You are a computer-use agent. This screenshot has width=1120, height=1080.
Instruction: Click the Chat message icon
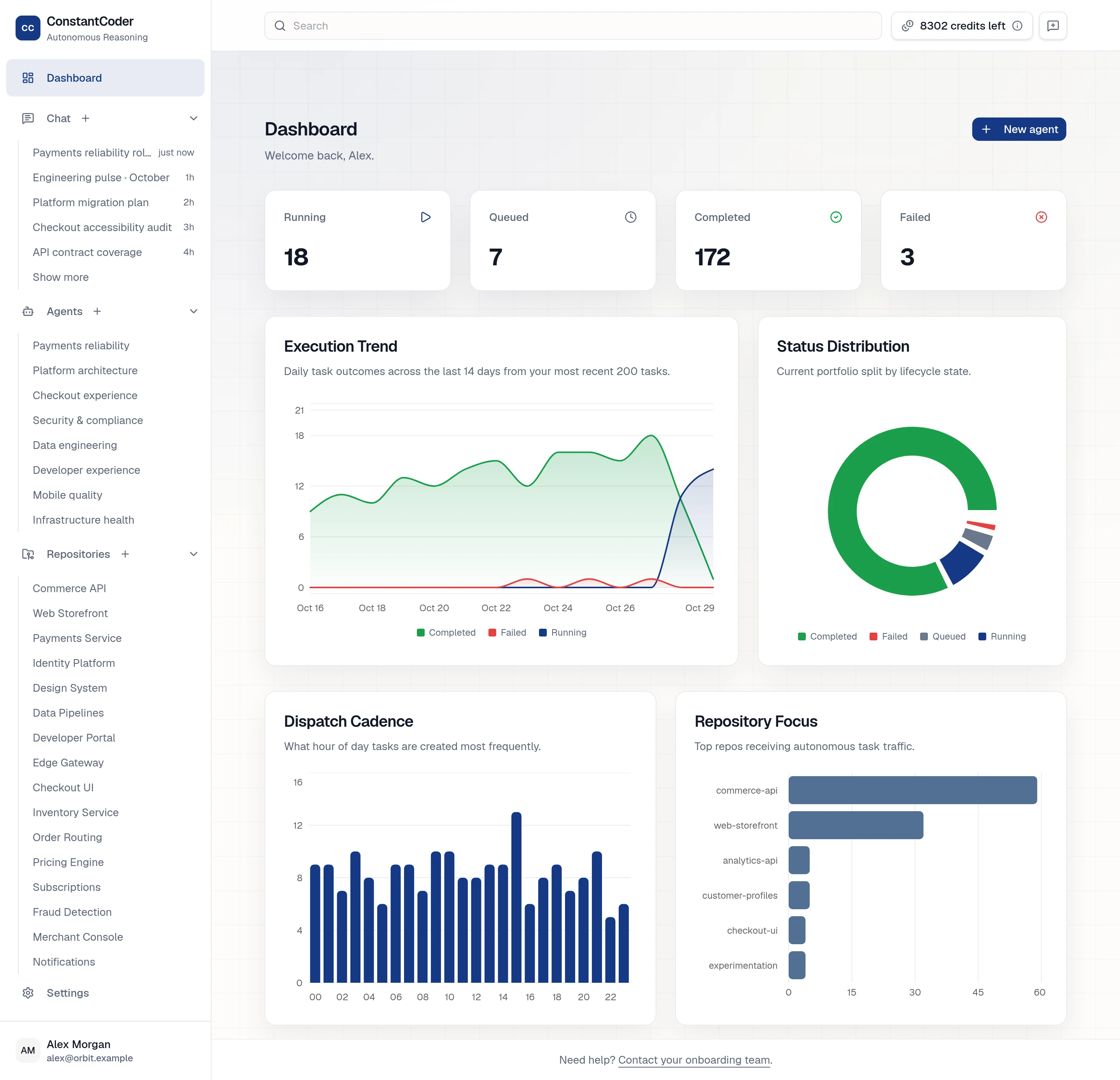[x=28, y=118]
